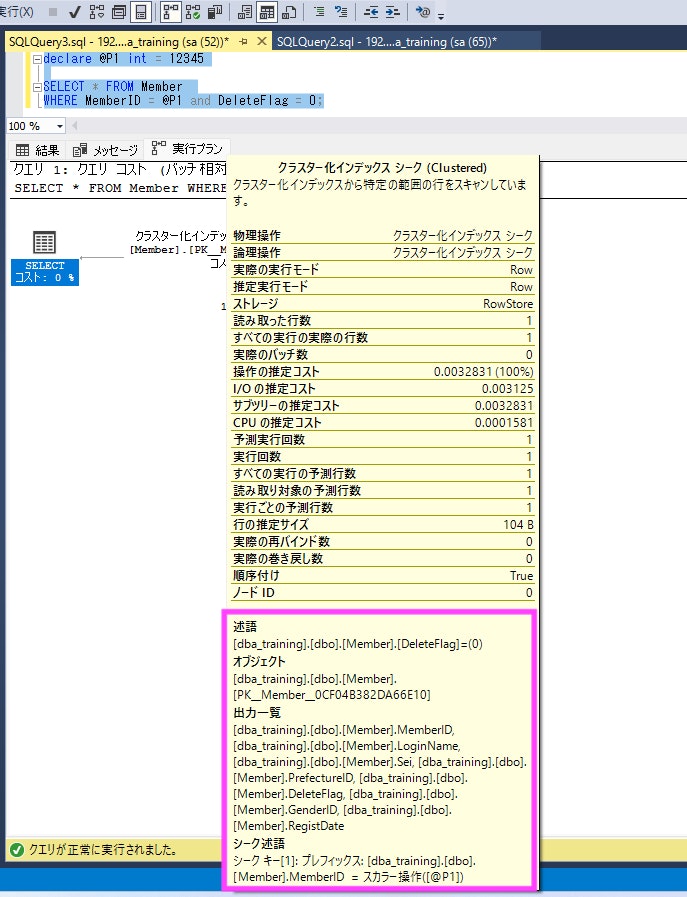The height and width of the screenshot is (897, 687).
Task: Click the 出力一覧 heading
Action: point(257,713)
